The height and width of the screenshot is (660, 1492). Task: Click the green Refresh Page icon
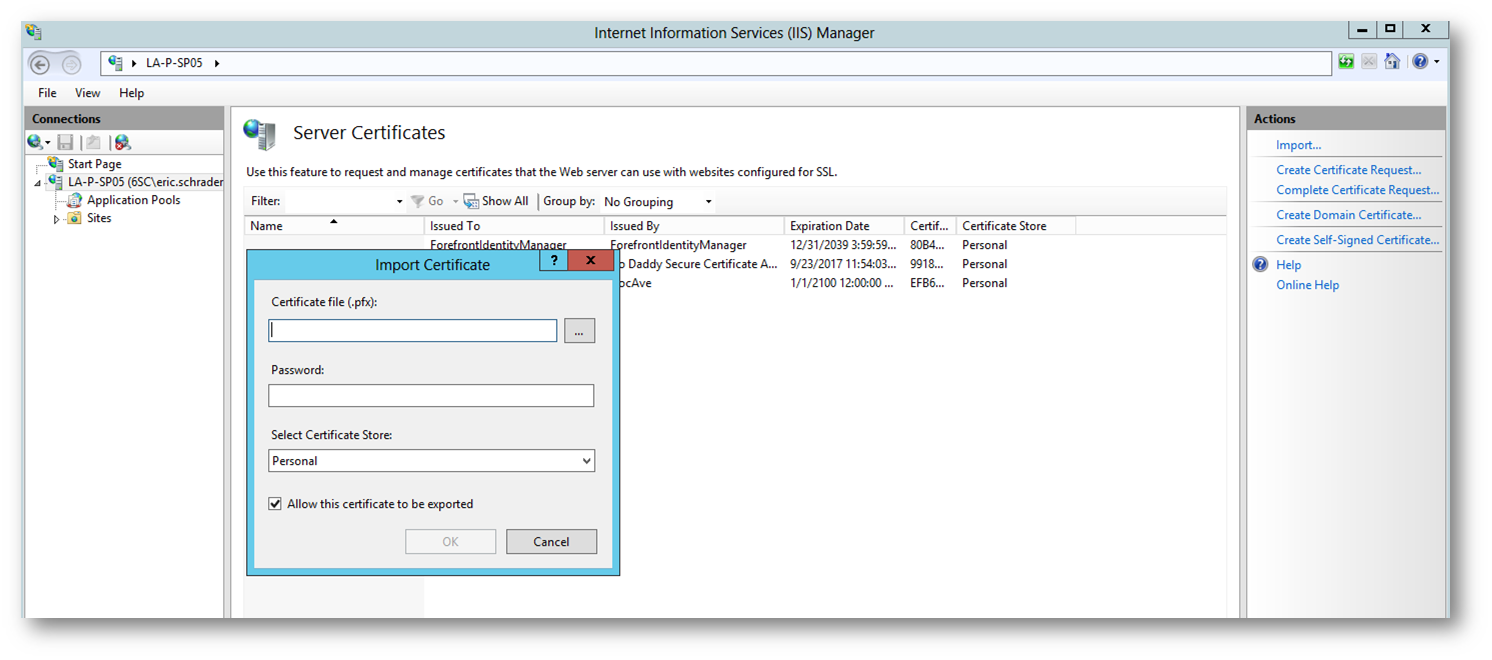point(1346,62)
